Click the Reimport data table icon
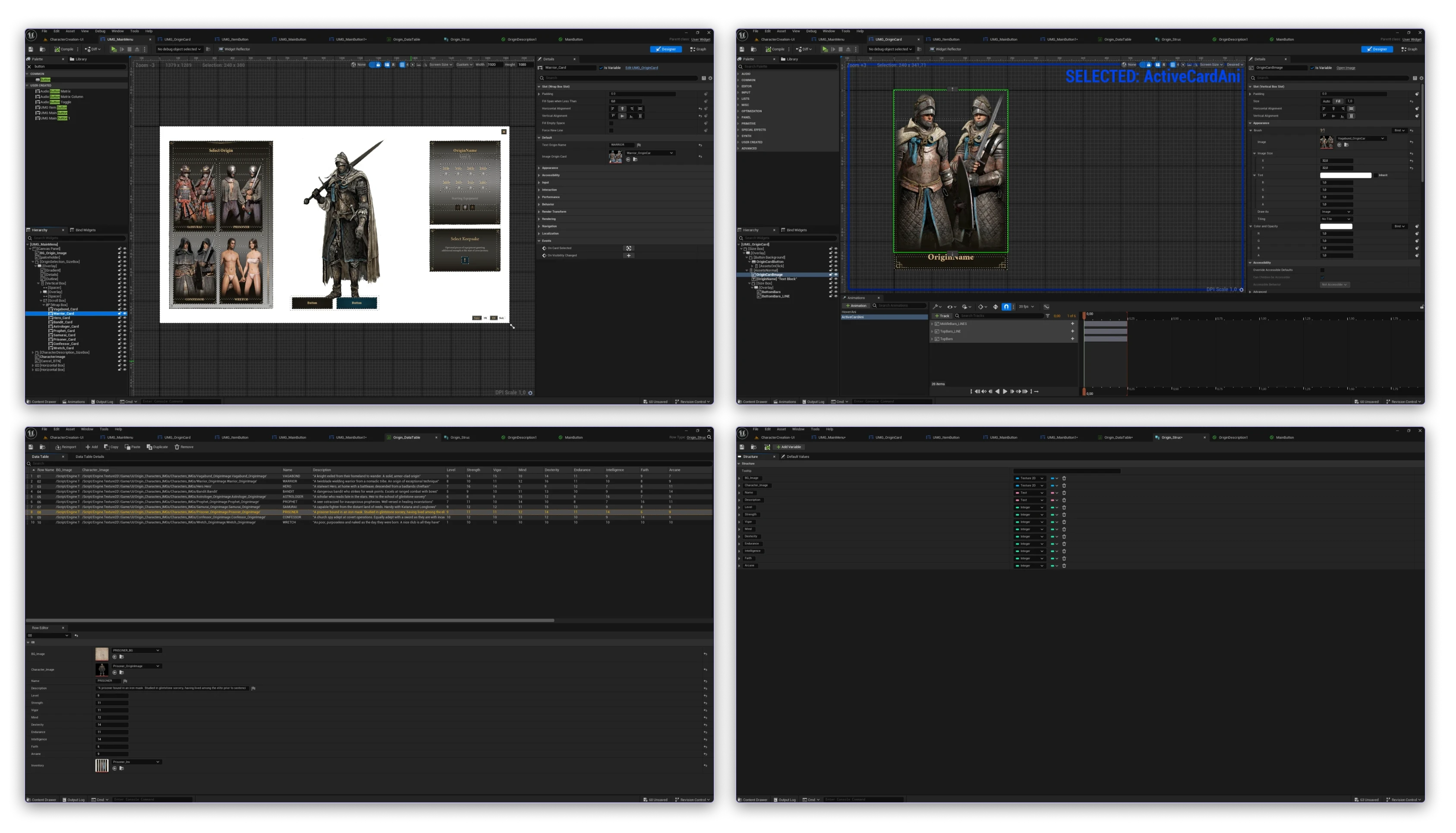Screen dimensions: 1456x833 [x=58, y=447]
